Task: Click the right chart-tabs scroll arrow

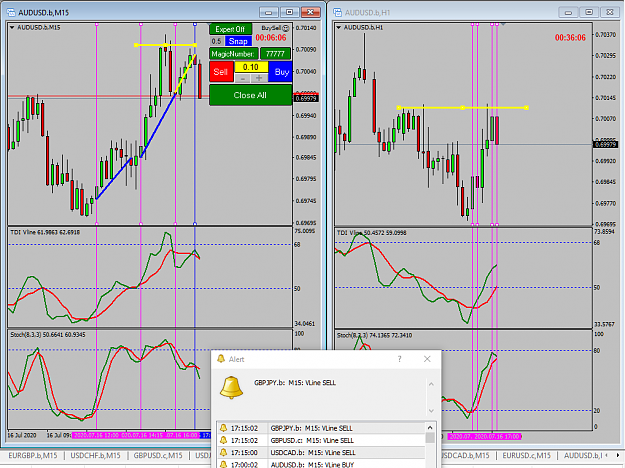Action: point(619,455)
